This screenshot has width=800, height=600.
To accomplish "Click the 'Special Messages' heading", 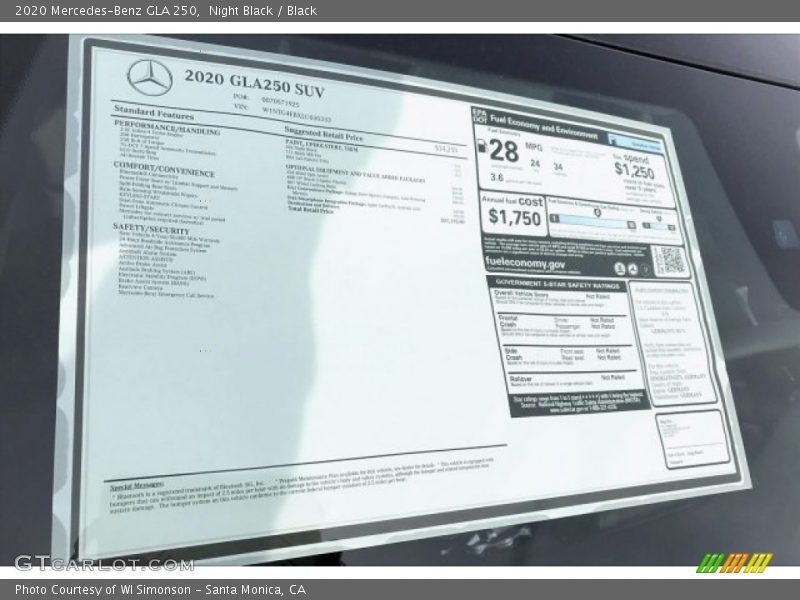I will point(137,485).
